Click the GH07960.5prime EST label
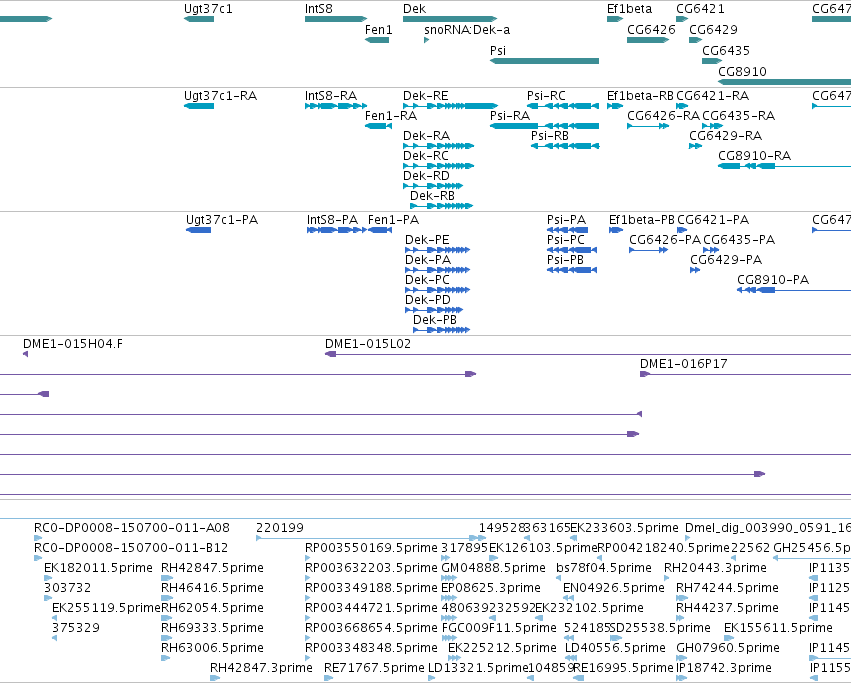This screenshot has height=683, width=851. [x=728, y=648]
